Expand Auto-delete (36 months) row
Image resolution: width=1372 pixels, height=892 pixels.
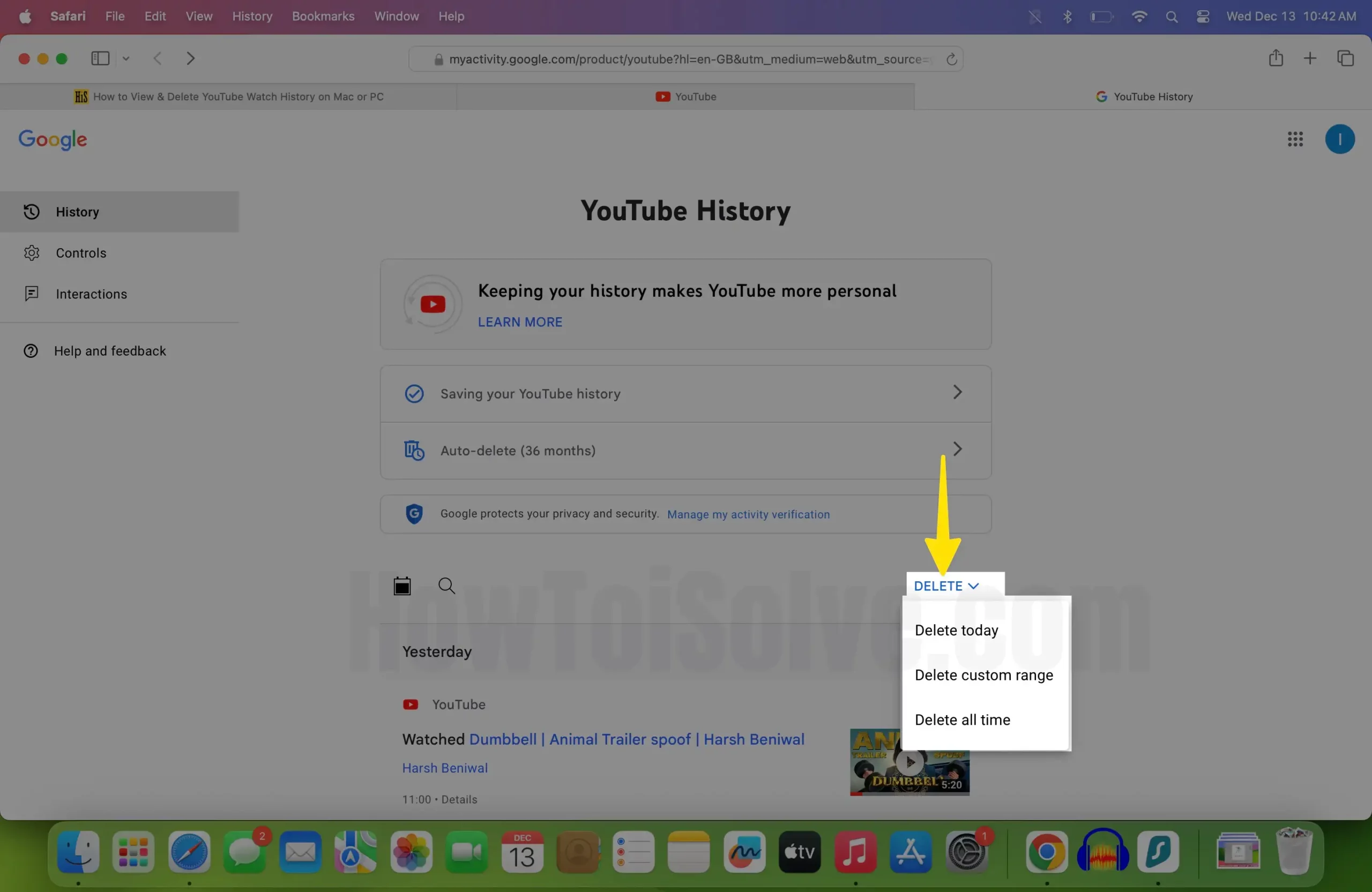point(685,450)
